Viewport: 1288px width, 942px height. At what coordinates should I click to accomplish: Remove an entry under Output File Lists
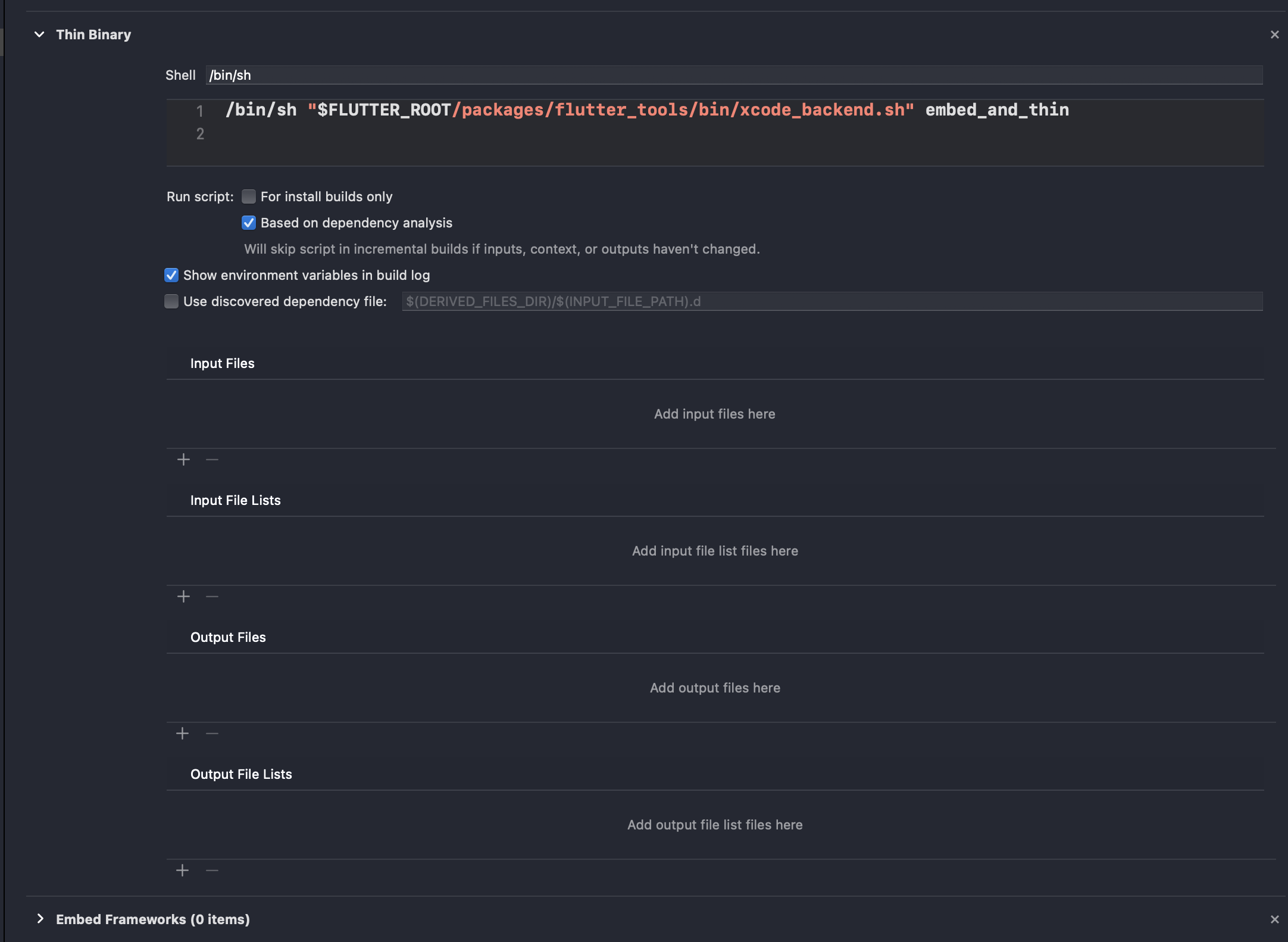click(212, 870)
